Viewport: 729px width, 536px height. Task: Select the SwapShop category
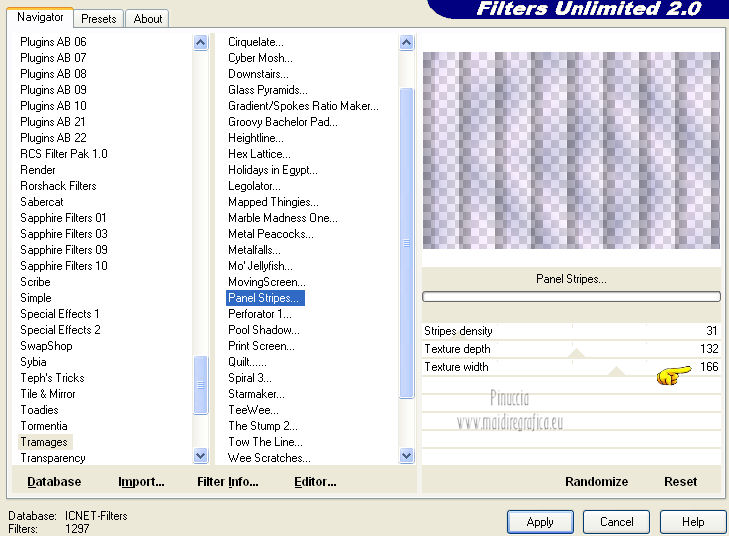(46, 346)
